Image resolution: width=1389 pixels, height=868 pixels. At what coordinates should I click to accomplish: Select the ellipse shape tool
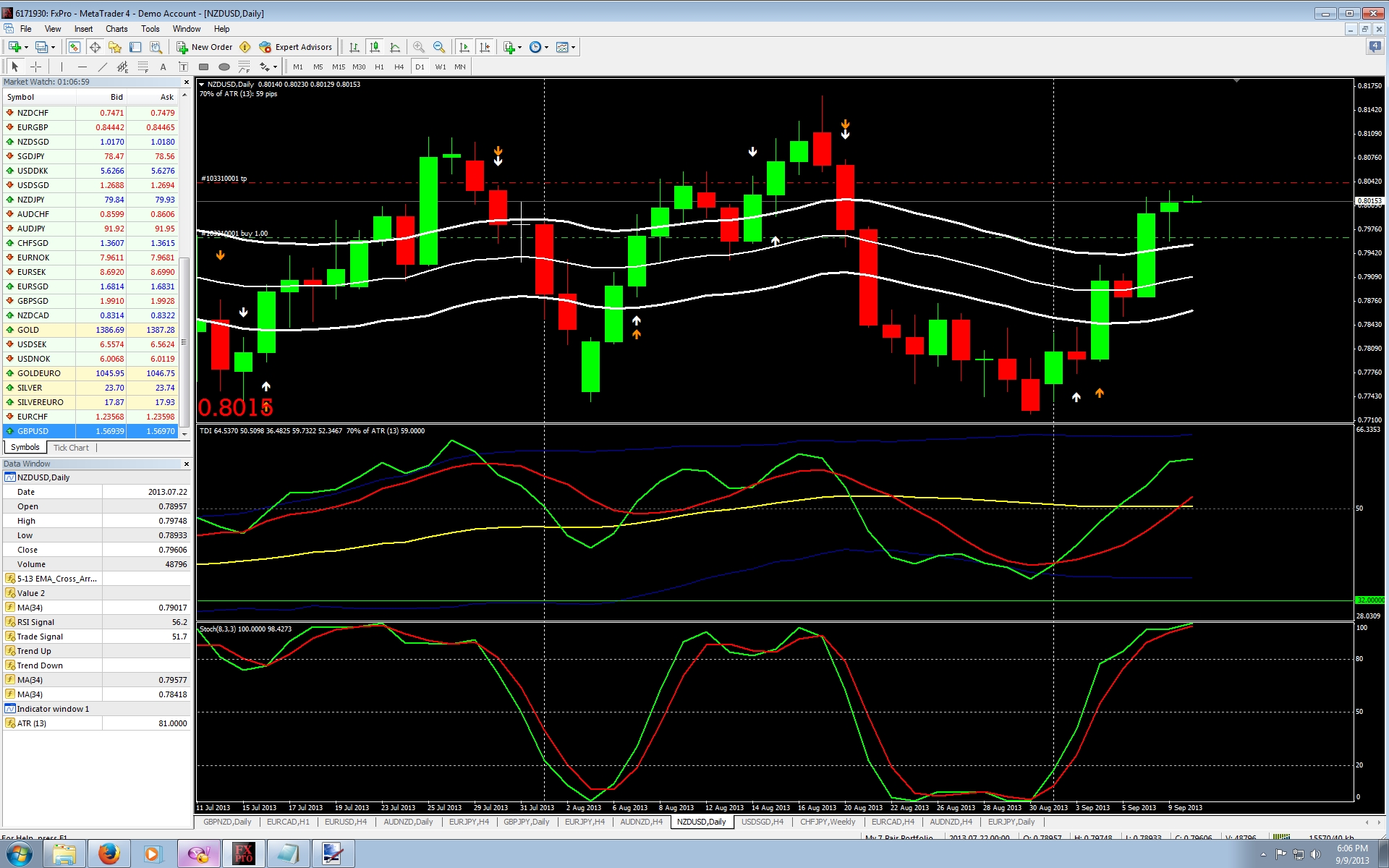coord(224,67)
